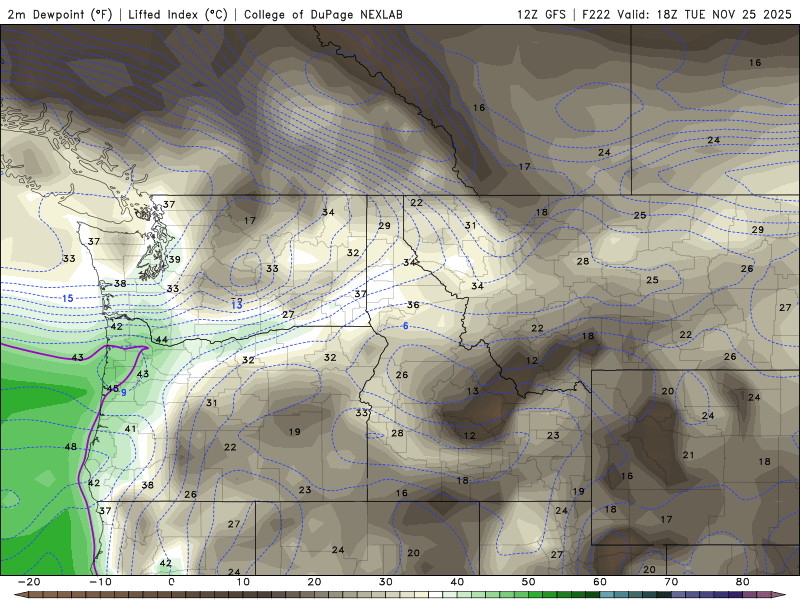Click the blue "15" lifted index contour label
Viewport: 800px width, 600px height.
tap(67, 298)
